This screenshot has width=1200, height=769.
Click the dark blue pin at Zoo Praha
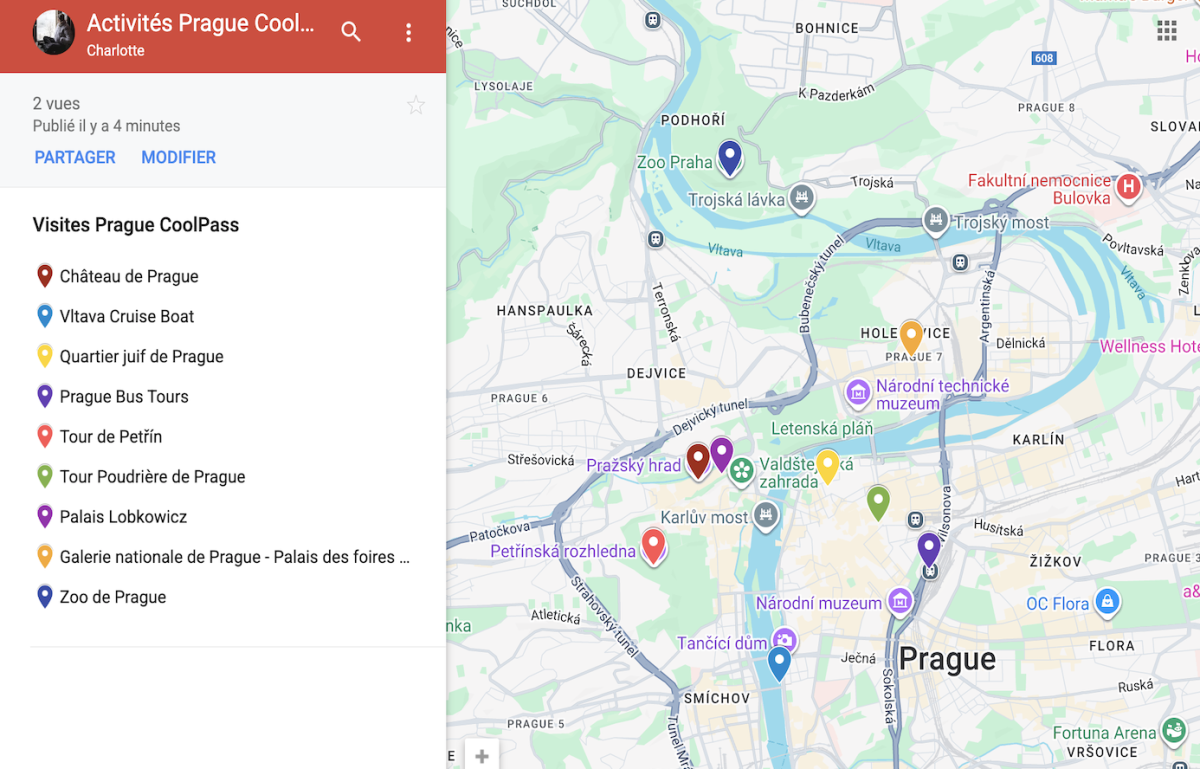coord(730,157)
